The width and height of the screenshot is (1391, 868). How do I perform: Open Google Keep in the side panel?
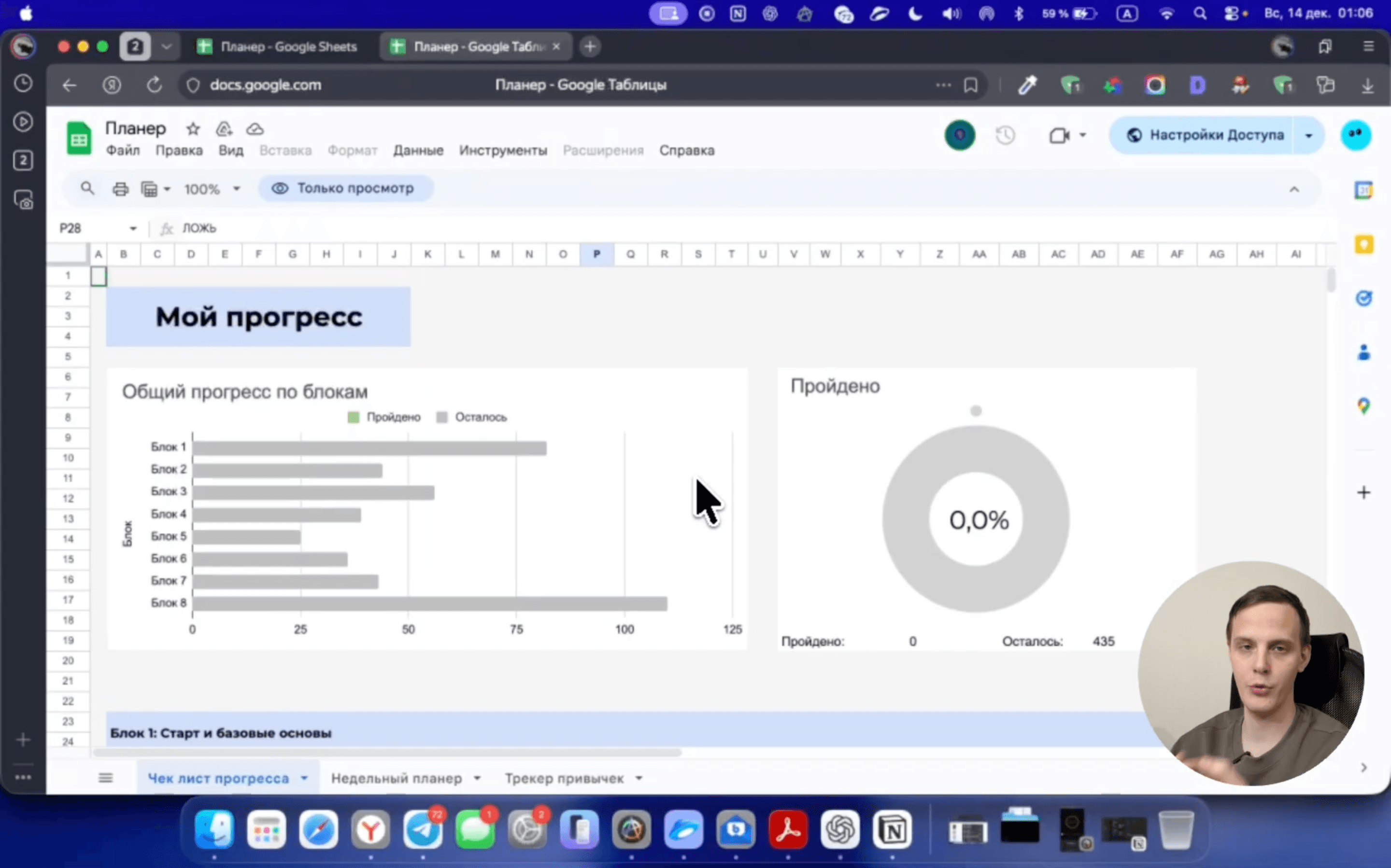click(1364, 245)
